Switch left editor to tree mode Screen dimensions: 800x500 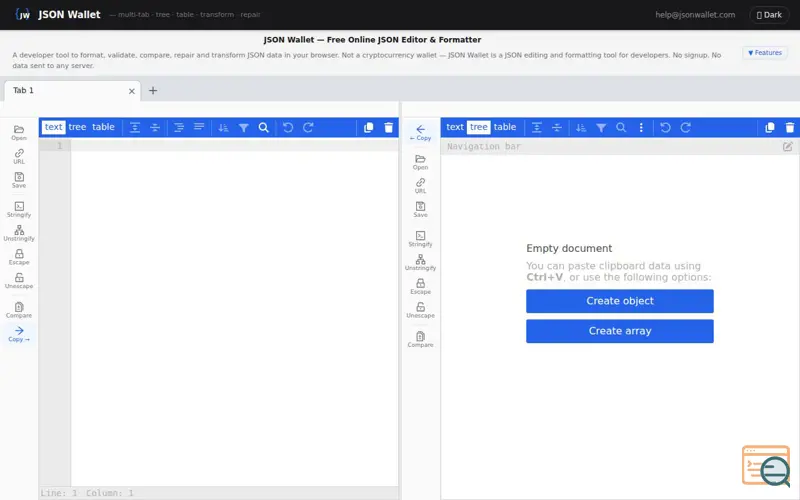click(x=77, y=127)
